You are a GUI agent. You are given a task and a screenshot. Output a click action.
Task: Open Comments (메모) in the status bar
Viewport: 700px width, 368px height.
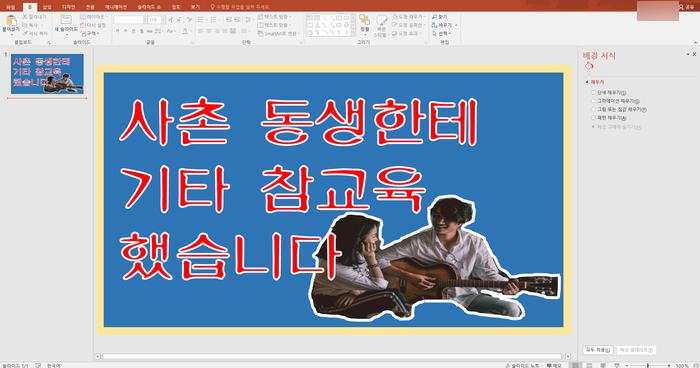554,365
